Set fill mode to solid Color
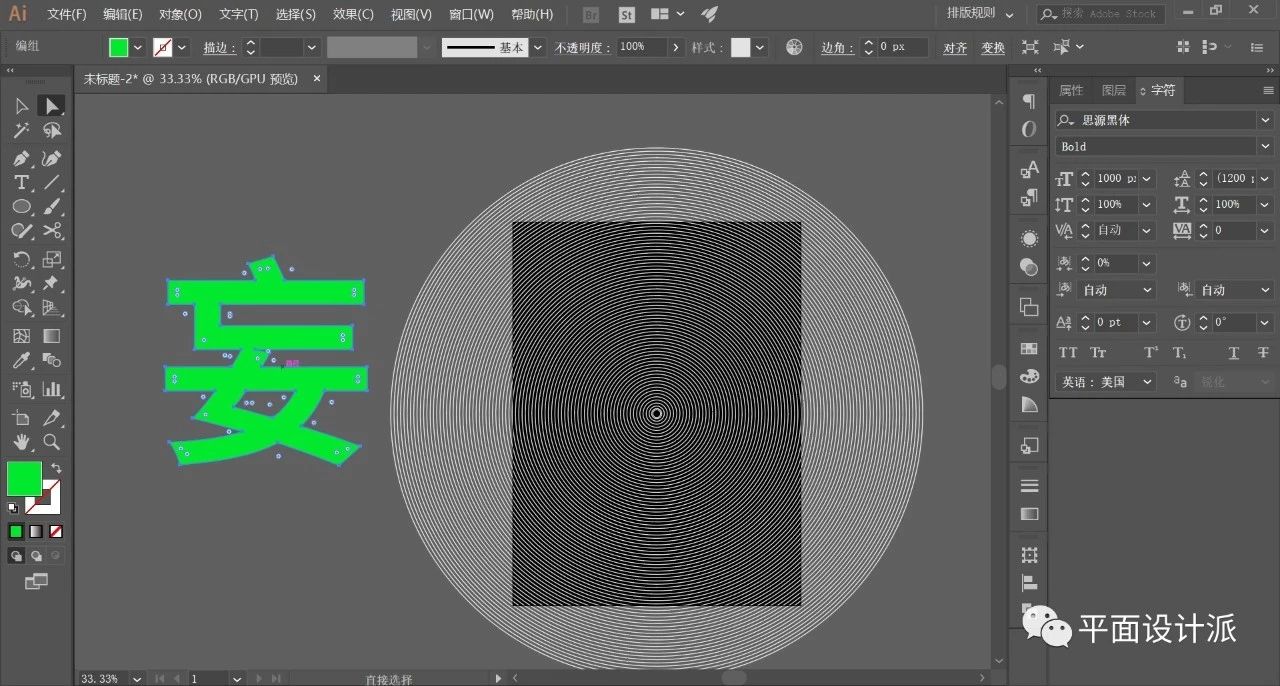This screenshot has height=686, width=1280. [x=16, y=531]
